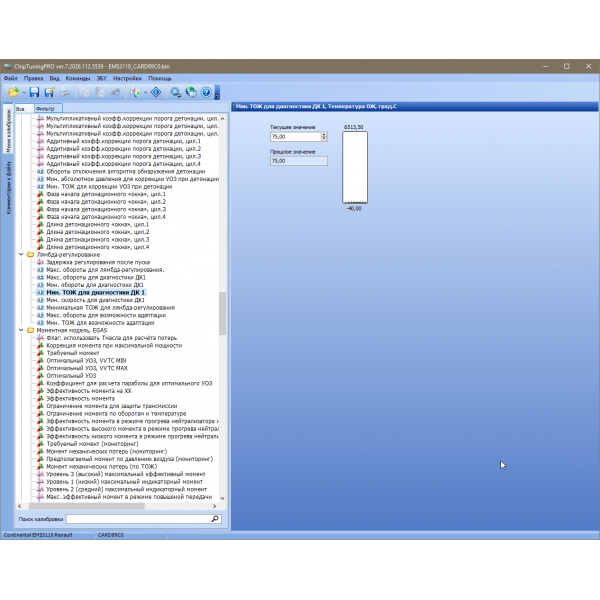
Task: Click the globe refresh toolbar icon
Action: (190, 92)
